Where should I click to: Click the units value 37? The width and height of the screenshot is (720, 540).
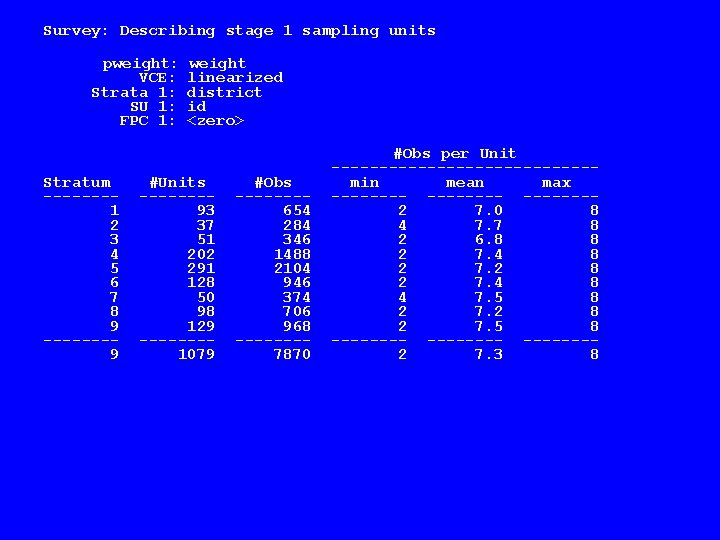pos(205,225)
